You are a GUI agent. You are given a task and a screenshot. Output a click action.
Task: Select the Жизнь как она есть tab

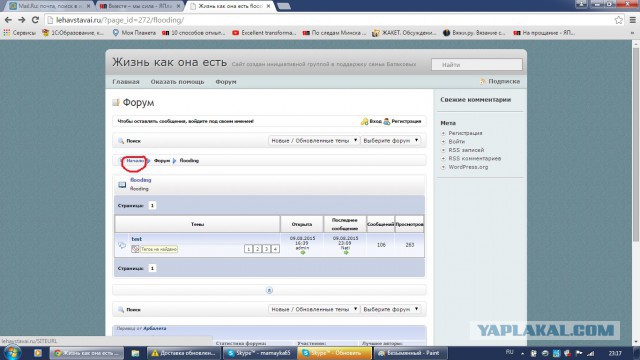pos(231,6)
